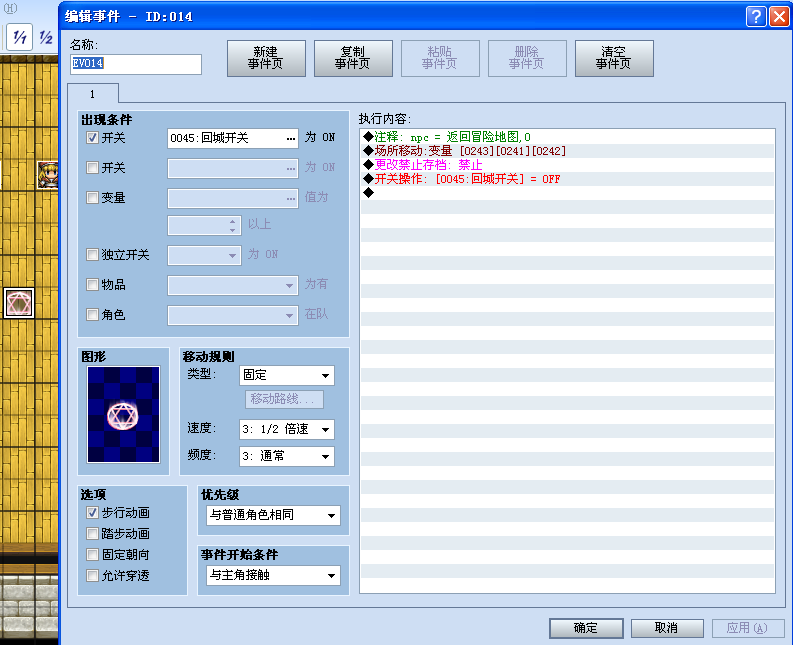Select the 开关操作 [0045:回城开关] = OFF command

click(x=567, y=179)
